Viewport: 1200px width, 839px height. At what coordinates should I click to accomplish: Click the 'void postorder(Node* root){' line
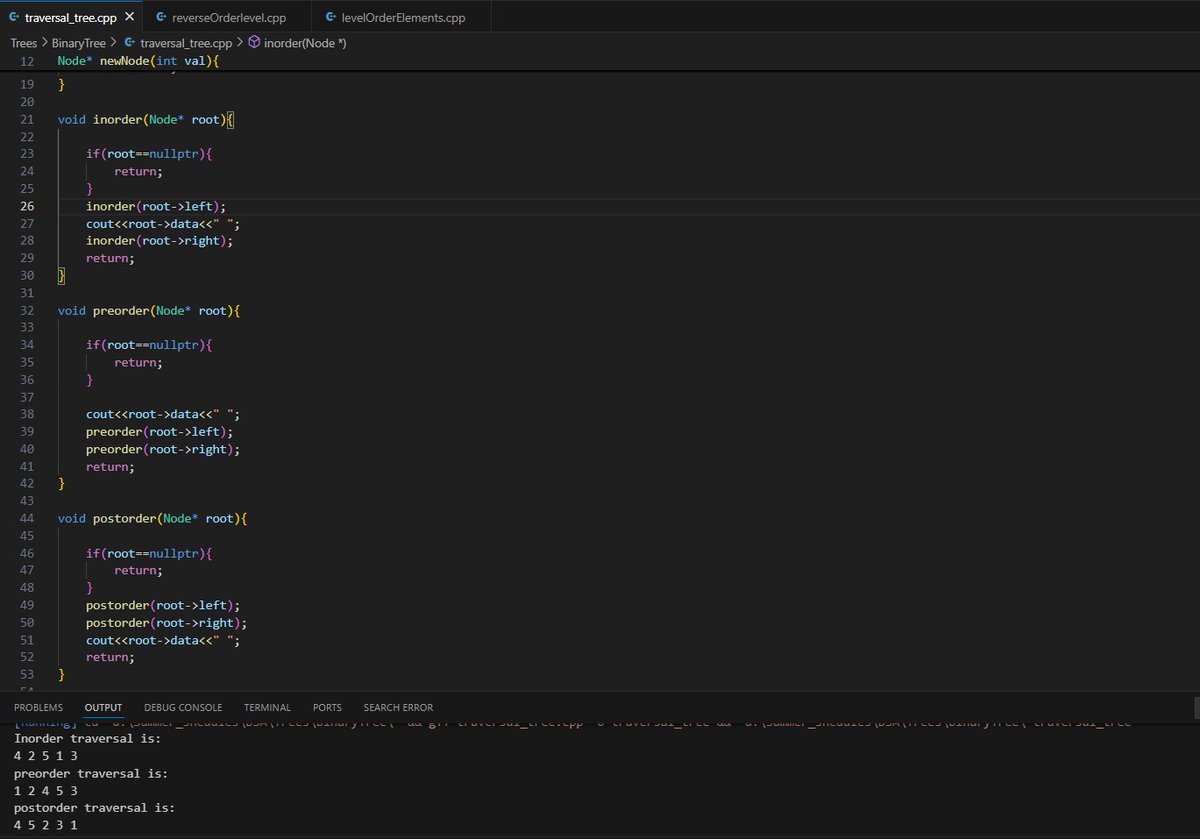coord(153,518)
